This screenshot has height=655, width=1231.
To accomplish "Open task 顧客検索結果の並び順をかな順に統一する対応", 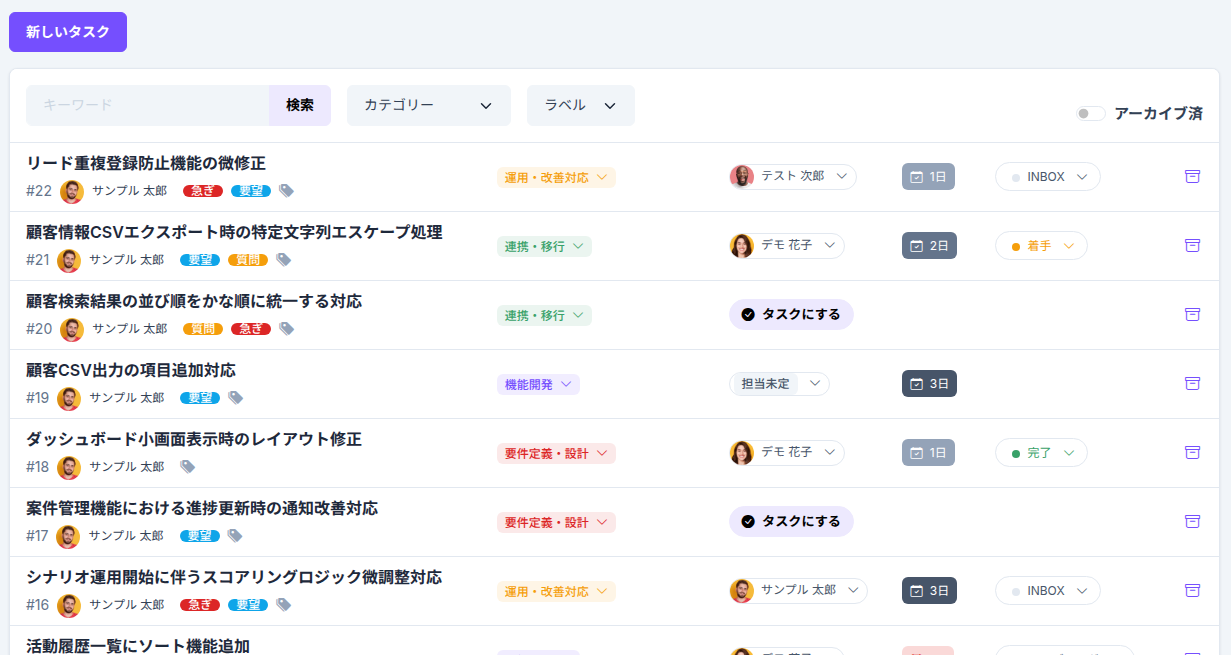I will tap(194, 301).
